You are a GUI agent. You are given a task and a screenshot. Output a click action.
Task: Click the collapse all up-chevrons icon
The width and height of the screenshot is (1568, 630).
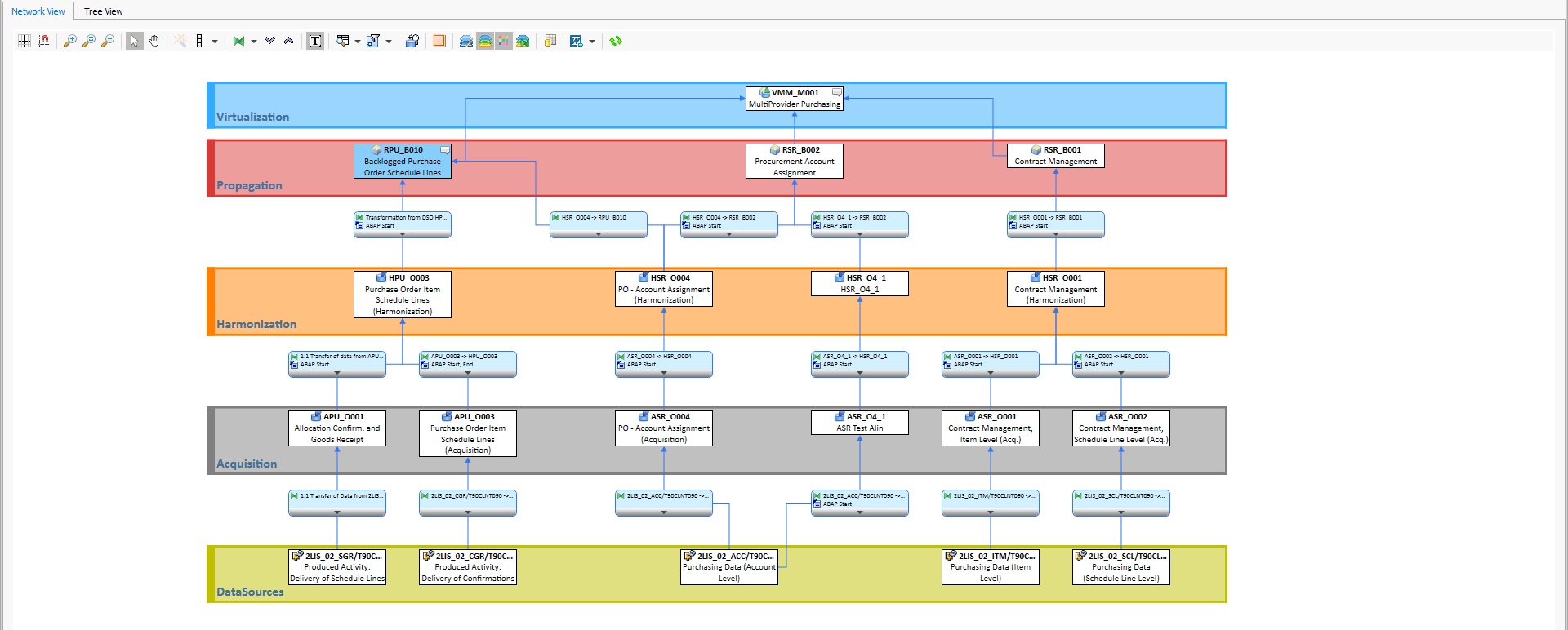tap(288, 41)
